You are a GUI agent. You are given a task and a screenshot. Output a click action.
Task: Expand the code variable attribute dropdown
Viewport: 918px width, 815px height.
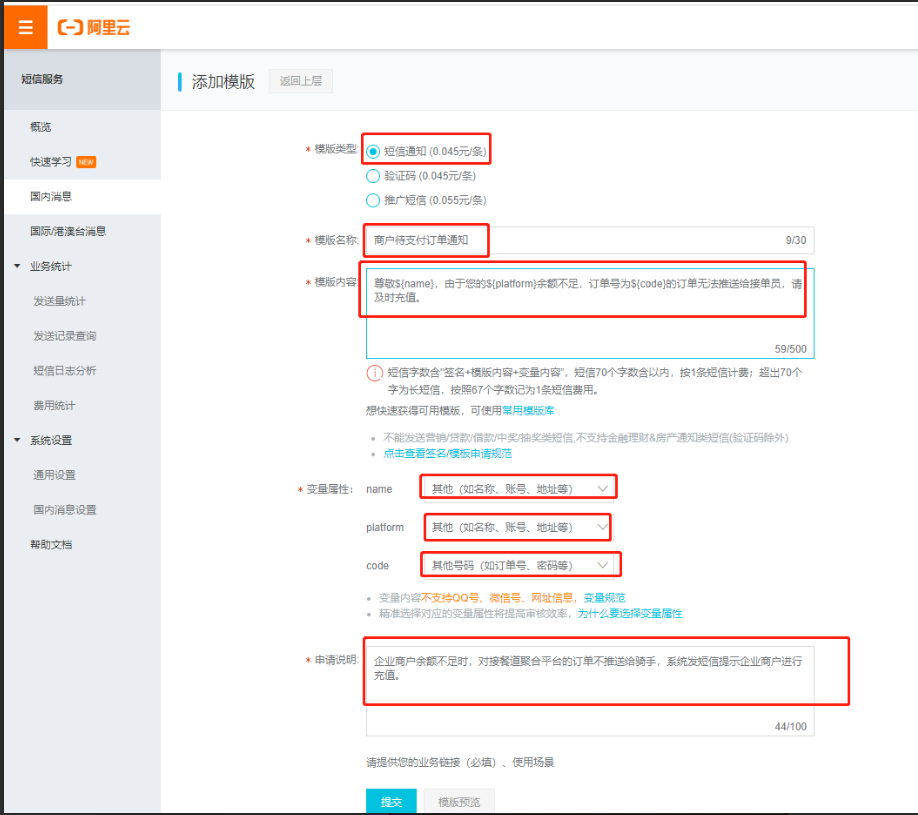coord(518,565)
